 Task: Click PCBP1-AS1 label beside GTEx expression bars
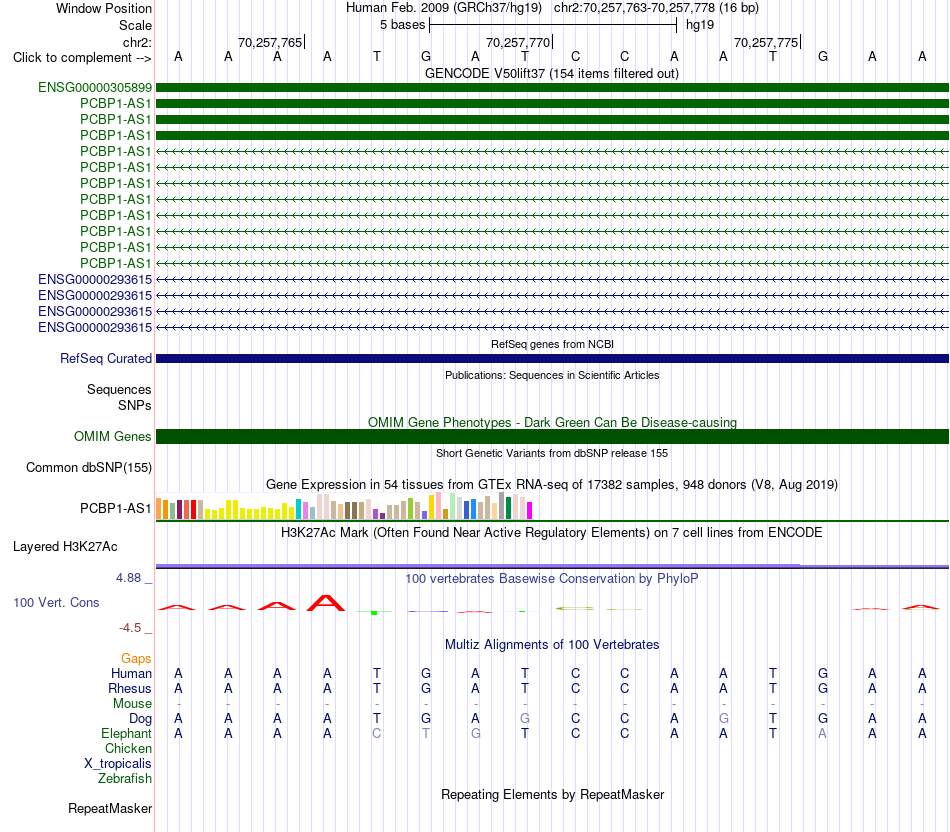coord(115,508)
